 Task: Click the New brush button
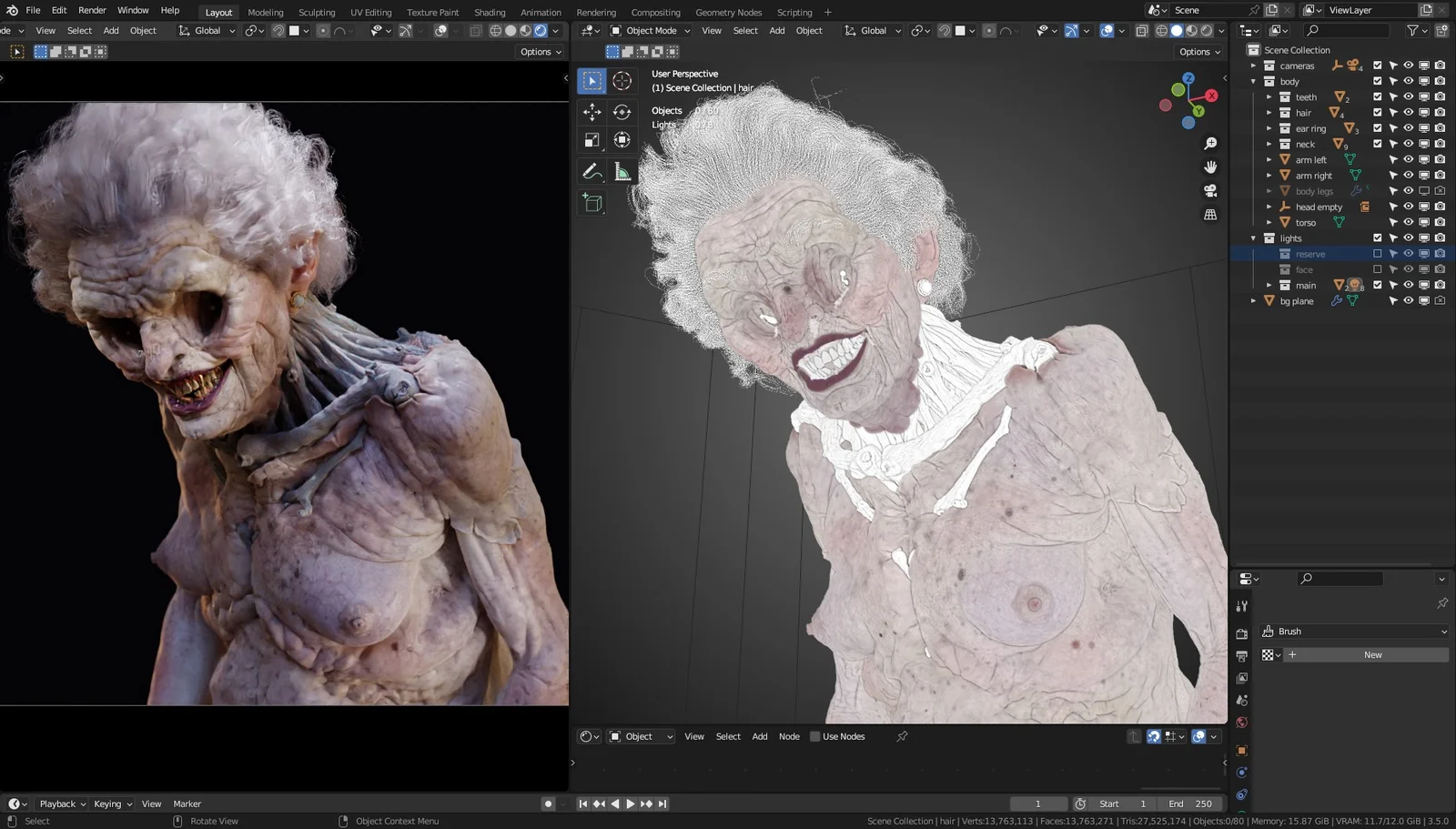click(1371, 654)
